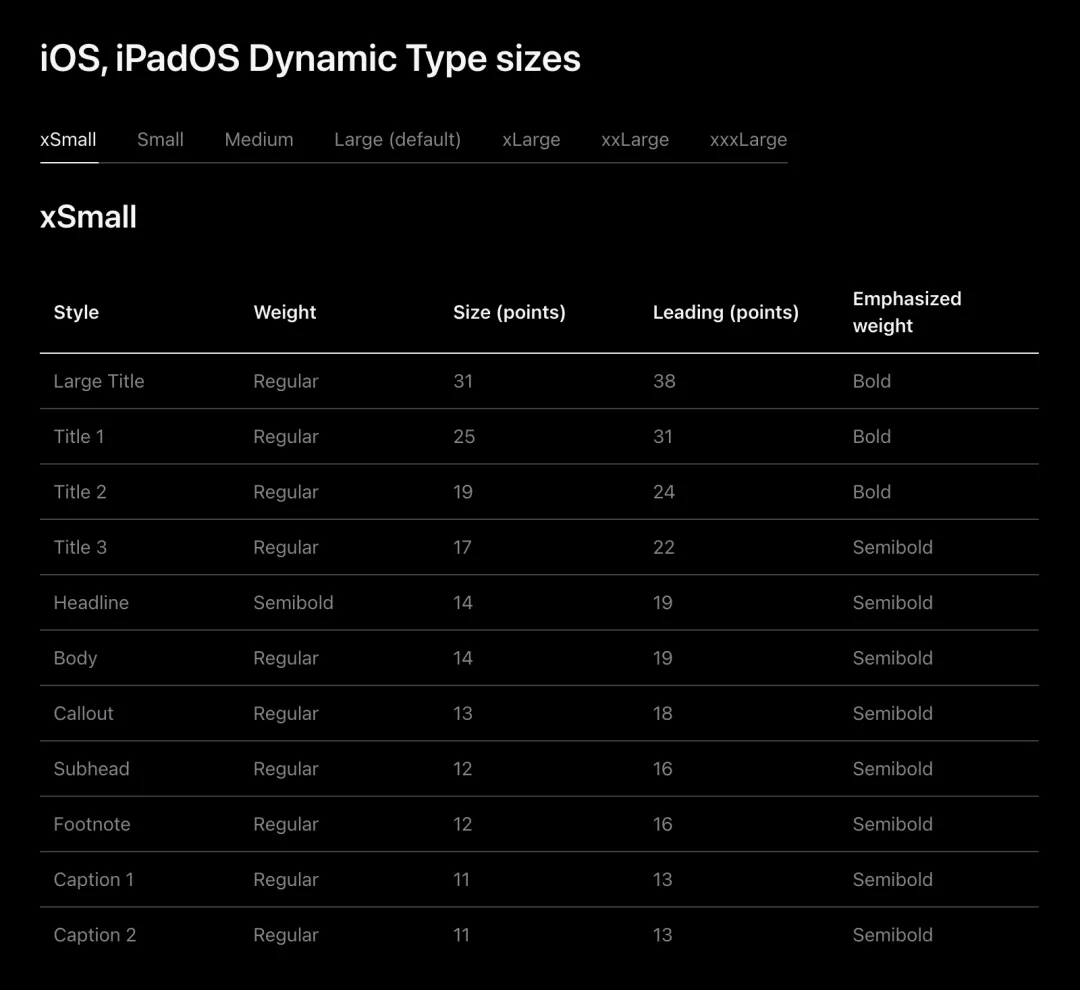
Task: Click the Style column header
Action: [76, 312]
